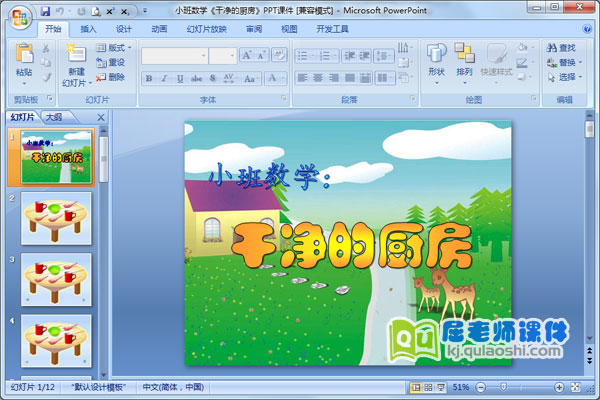Adjust the zoom slider handle

coord(504,387)
